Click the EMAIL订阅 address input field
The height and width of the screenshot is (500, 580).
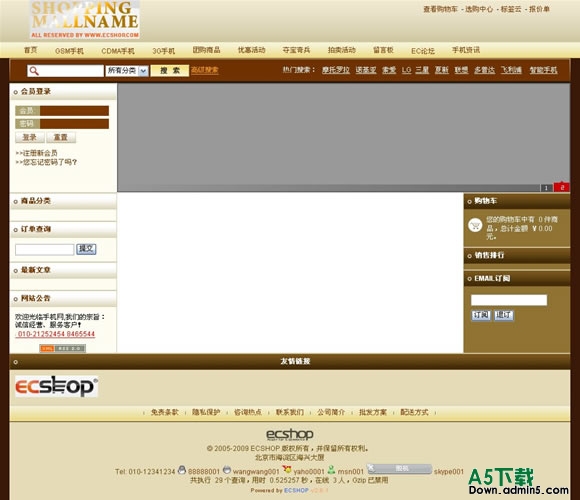coord(509,300)
